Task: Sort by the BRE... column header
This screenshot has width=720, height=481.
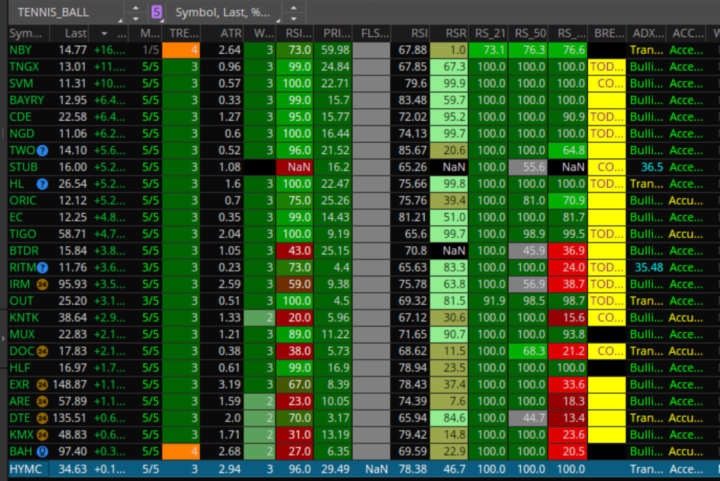Action: point(607,34)
